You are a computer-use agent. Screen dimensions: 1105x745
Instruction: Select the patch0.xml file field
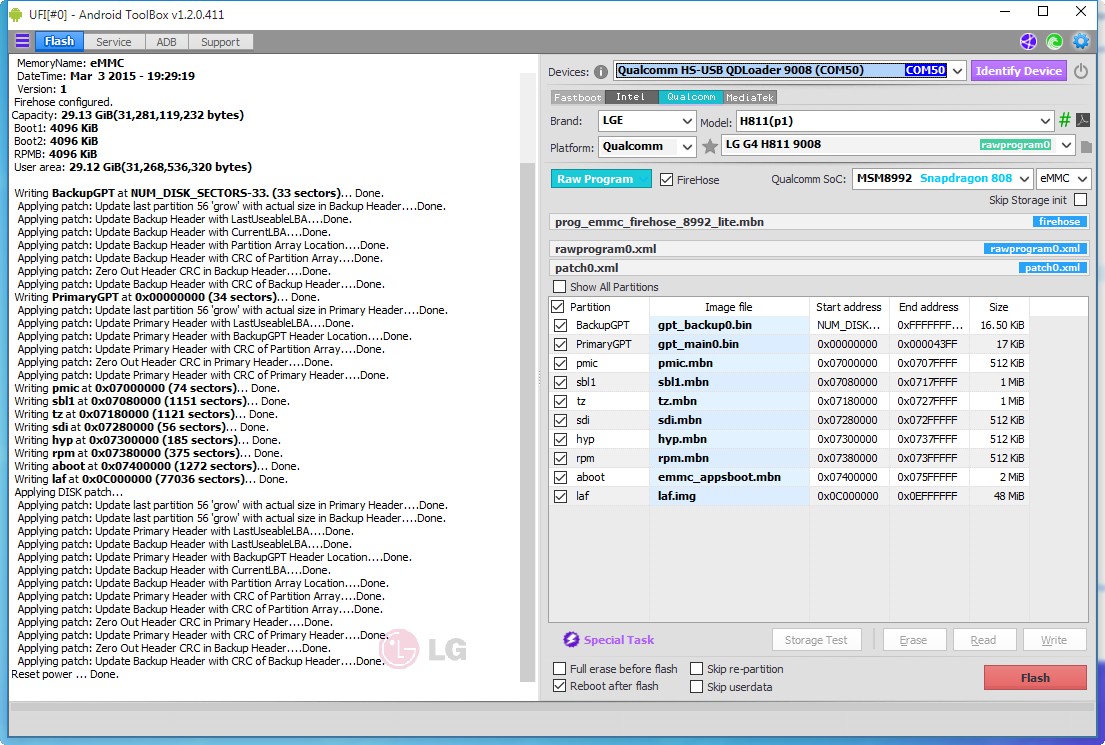[819, 268]
